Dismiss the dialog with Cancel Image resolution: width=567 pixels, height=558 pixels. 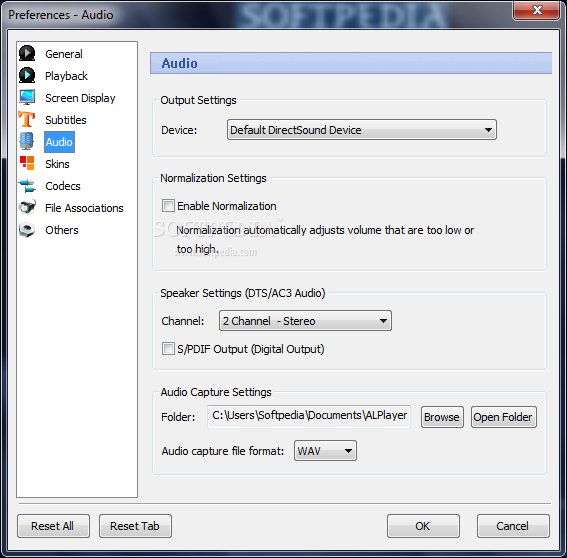click(x=513, y=526)
